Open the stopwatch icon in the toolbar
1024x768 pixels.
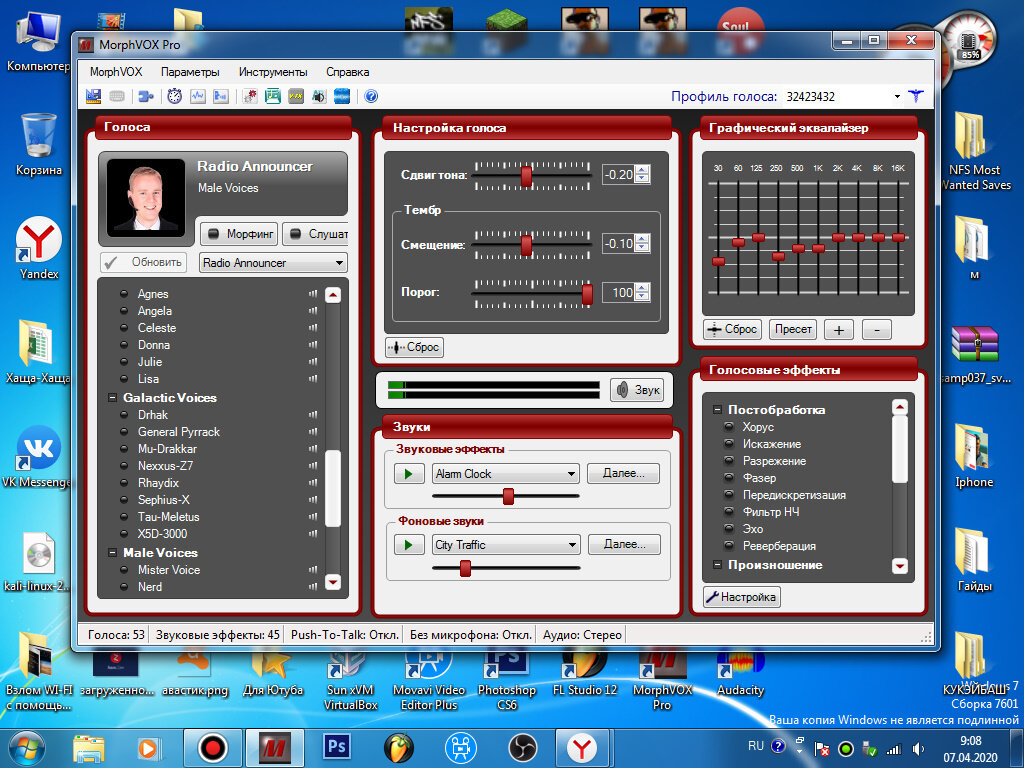(174, 97)
